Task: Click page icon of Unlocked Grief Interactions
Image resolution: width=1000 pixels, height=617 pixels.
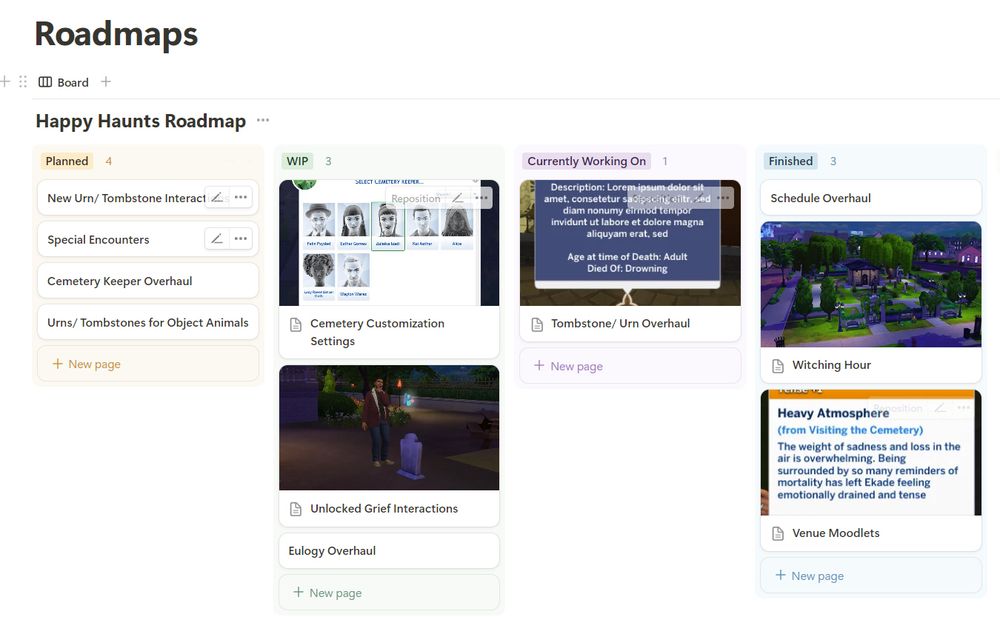Action: coord(296,509)
